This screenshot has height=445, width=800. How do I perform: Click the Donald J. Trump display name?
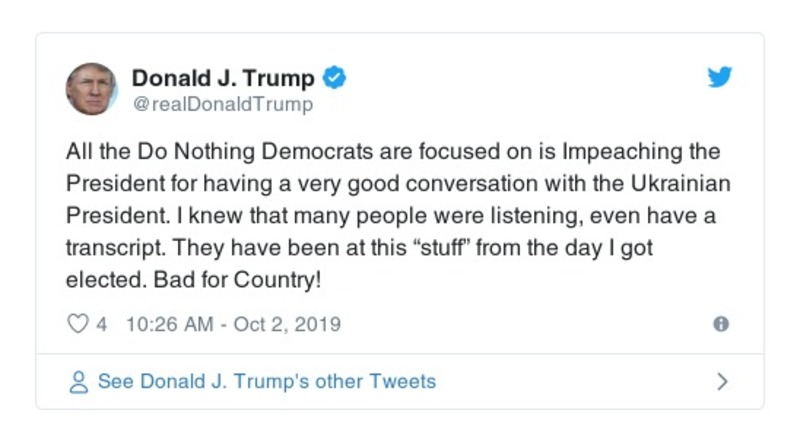coord(223,78)
